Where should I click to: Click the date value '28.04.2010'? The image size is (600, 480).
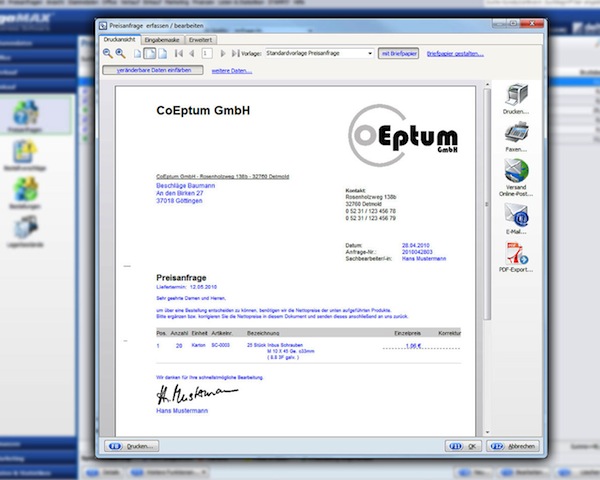point(416,245)
